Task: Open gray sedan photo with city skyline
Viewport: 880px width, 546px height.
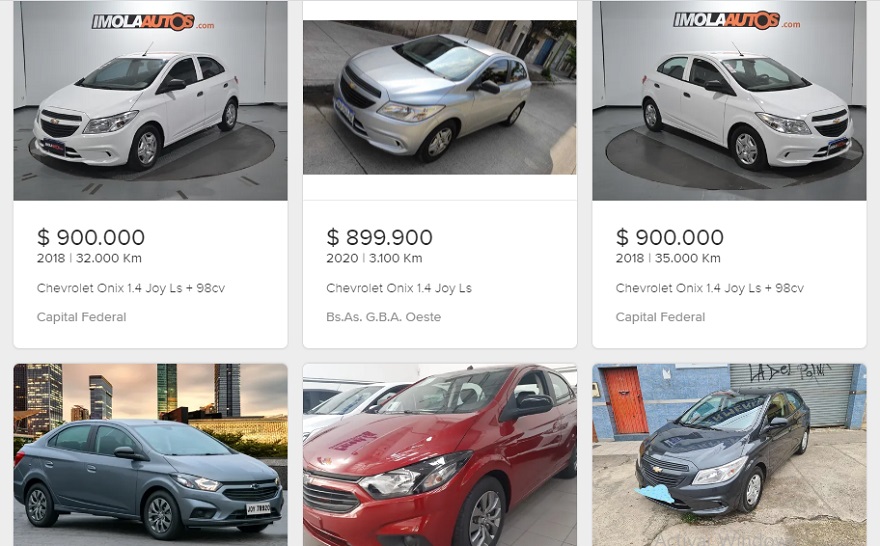Action: [x=150, y=455]
